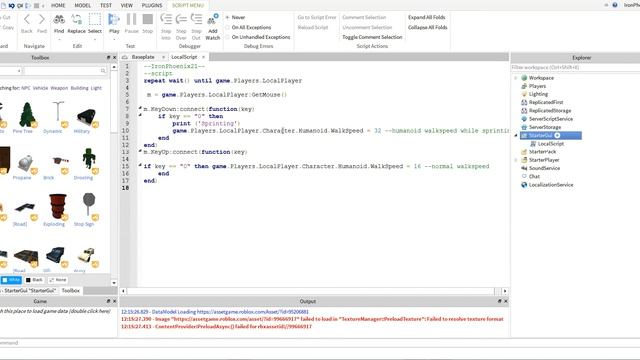Close the Output panel
The image size is (640, 360).
coord(506,301)
